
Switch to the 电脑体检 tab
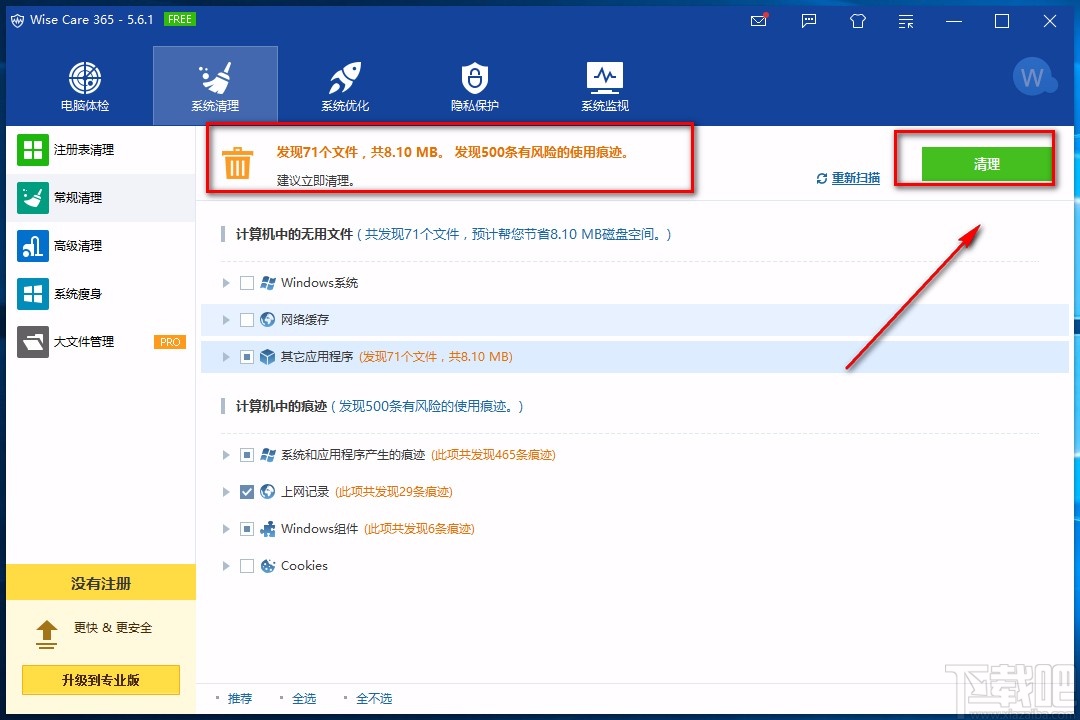coord(85,86)
